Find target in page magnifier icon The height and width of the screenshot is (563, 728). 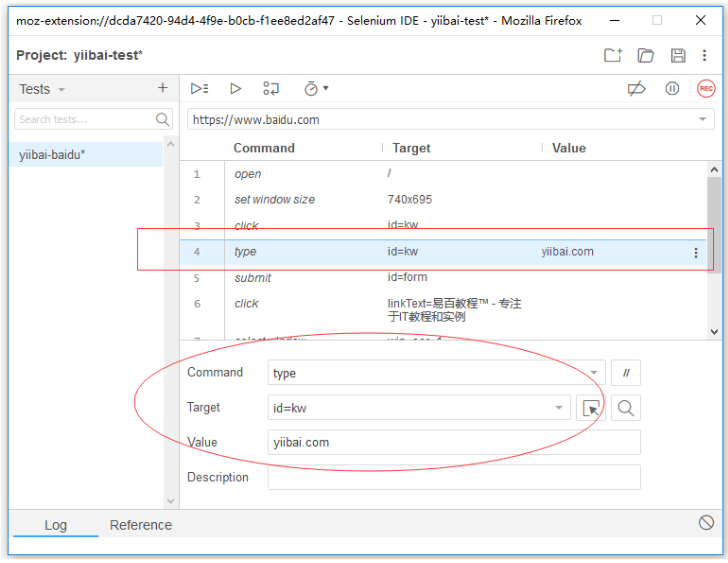(x=626, y=408)
